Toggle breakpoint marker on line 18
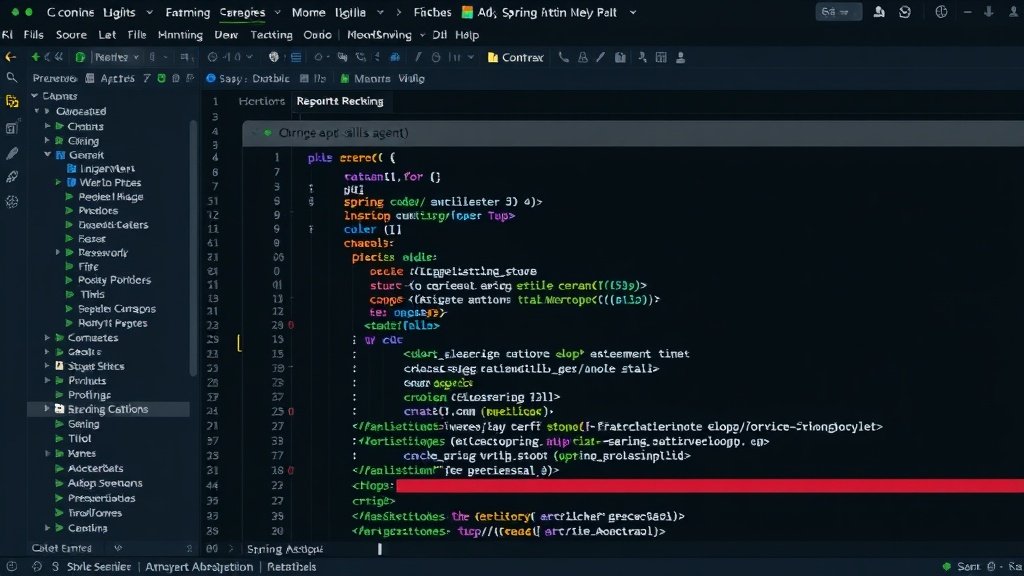Viewport: 1024px width, 576px height. (291, 470)
